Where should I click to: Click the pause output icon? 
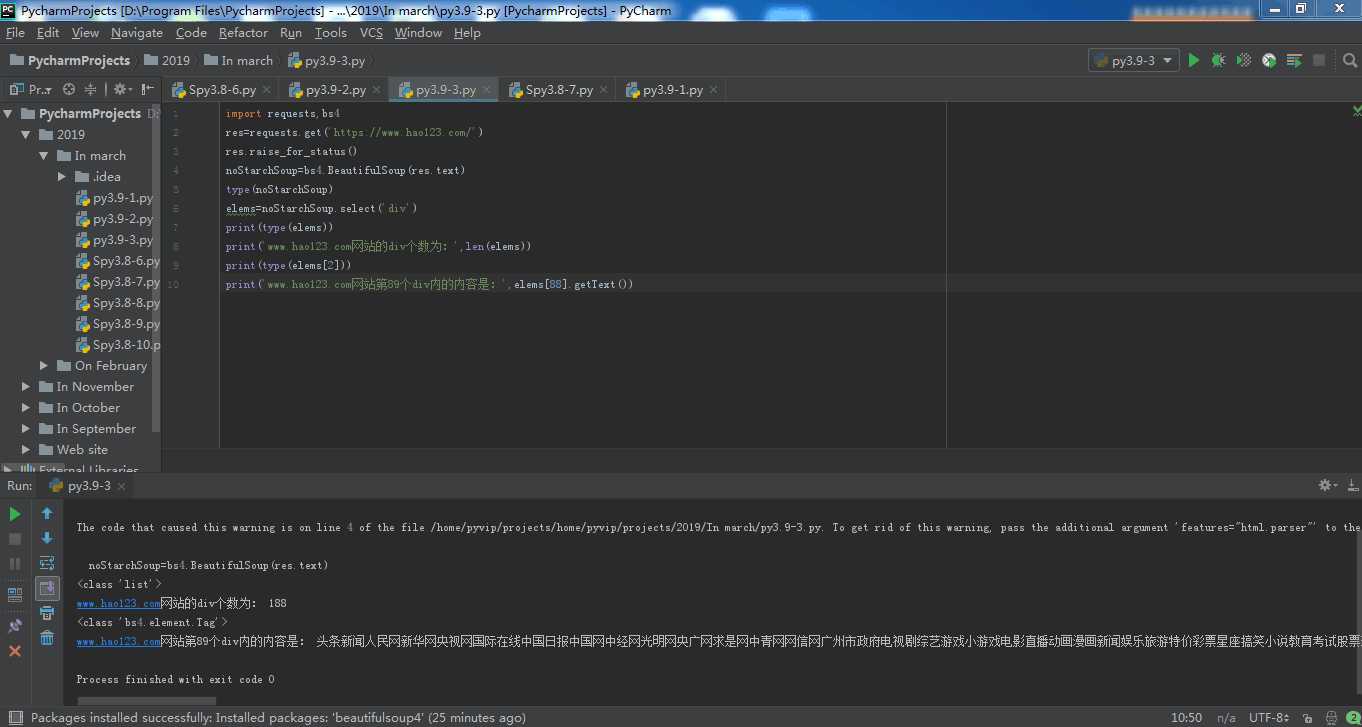[15, 564]
